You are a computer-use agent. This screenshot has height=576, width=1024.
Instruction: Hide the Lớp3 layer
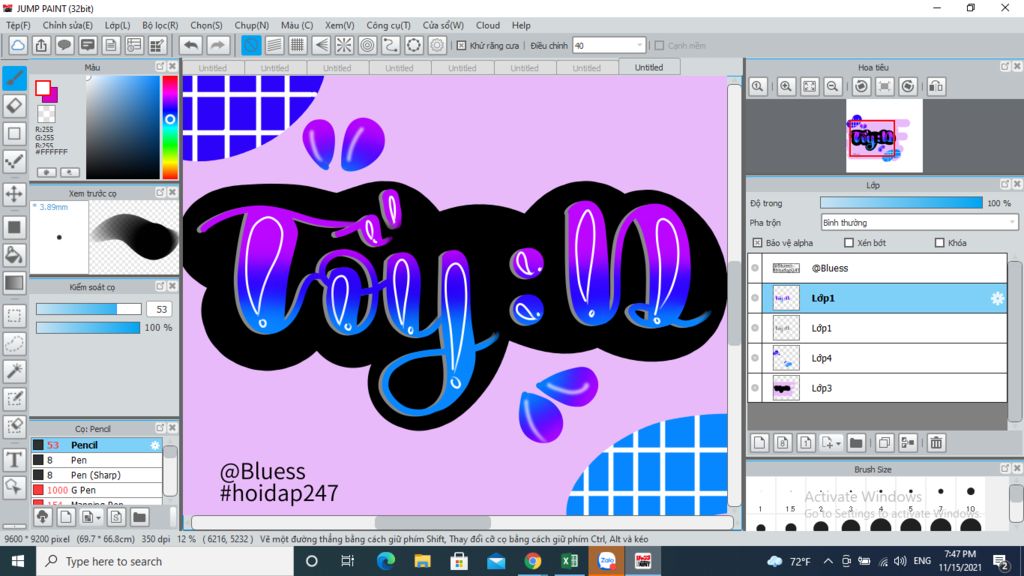(x=755, y=388)
